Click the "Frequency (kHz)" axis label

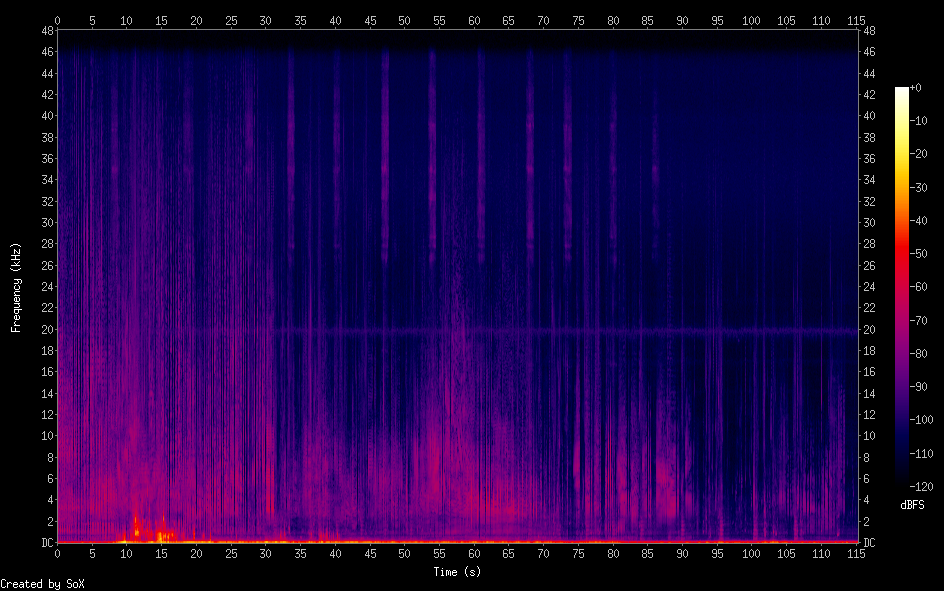pyautogui.click(x=16, y=286)
